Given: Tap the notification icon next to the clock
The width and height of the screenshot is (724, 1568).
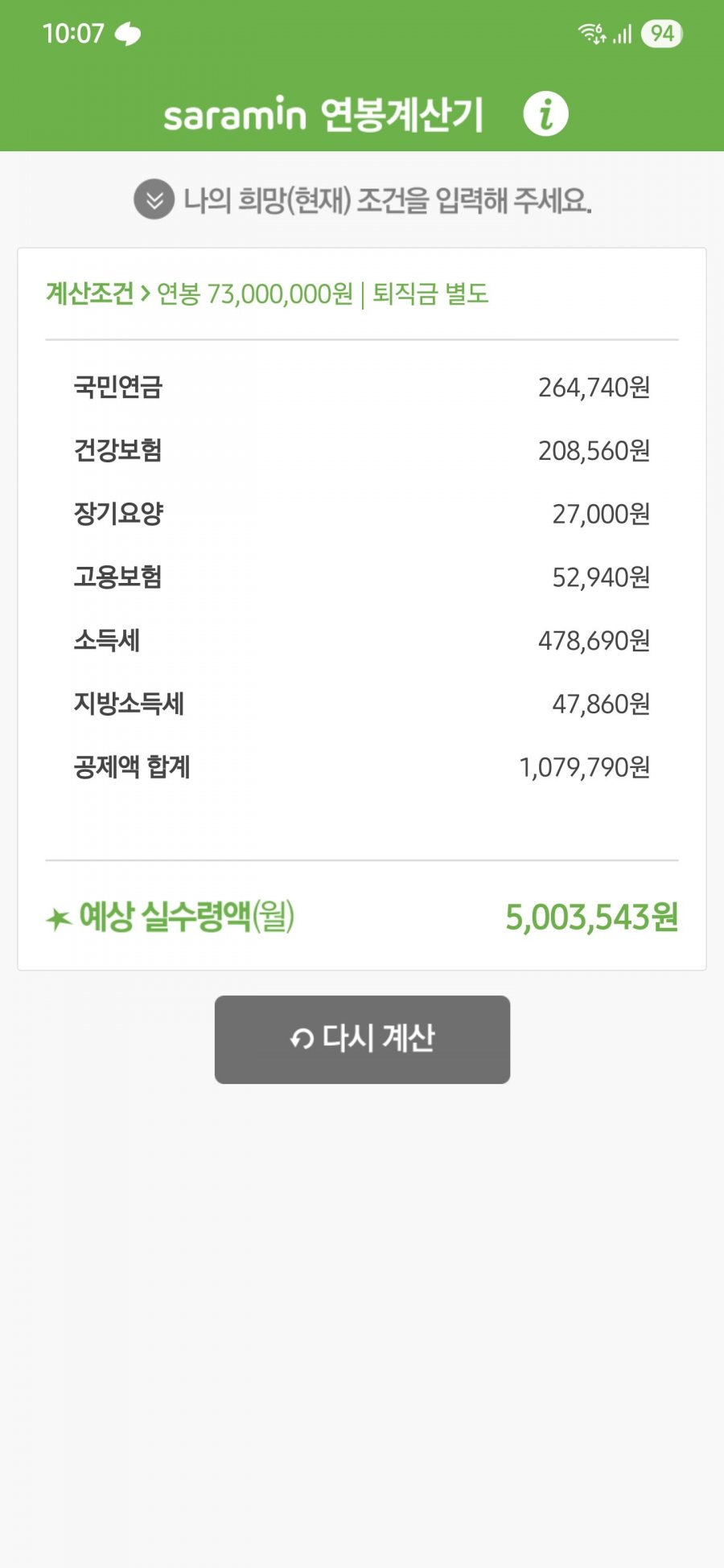Looking at the screenshot, I should point(128,34).
